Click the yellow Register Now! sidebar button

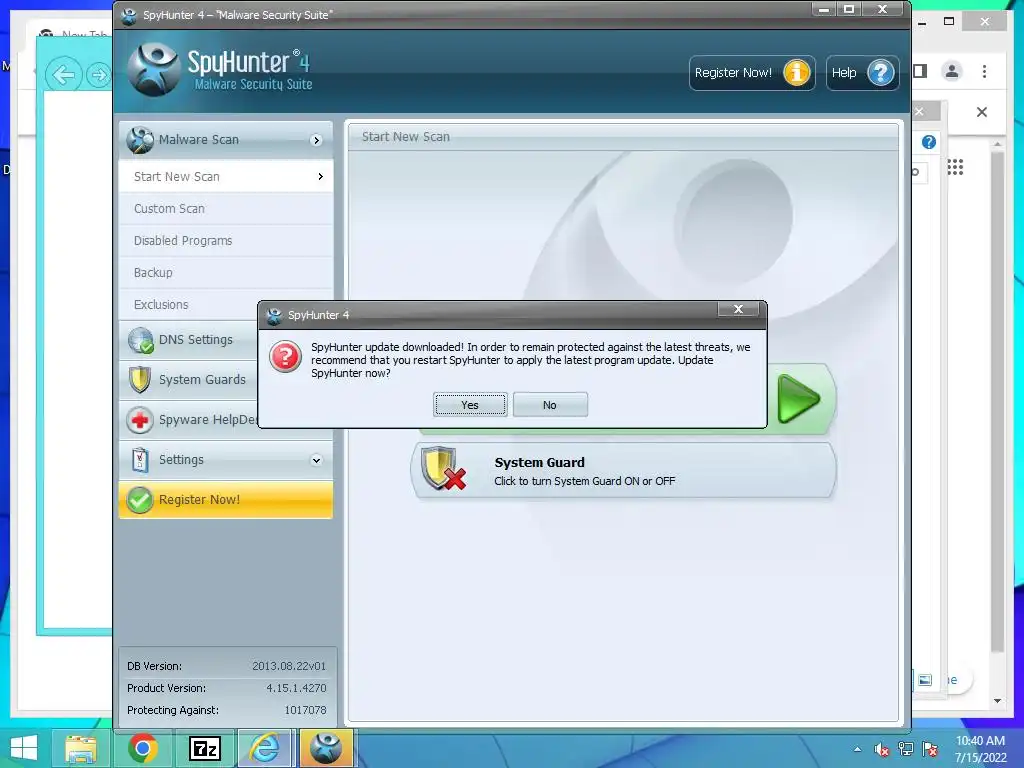[x=225, y=500]
